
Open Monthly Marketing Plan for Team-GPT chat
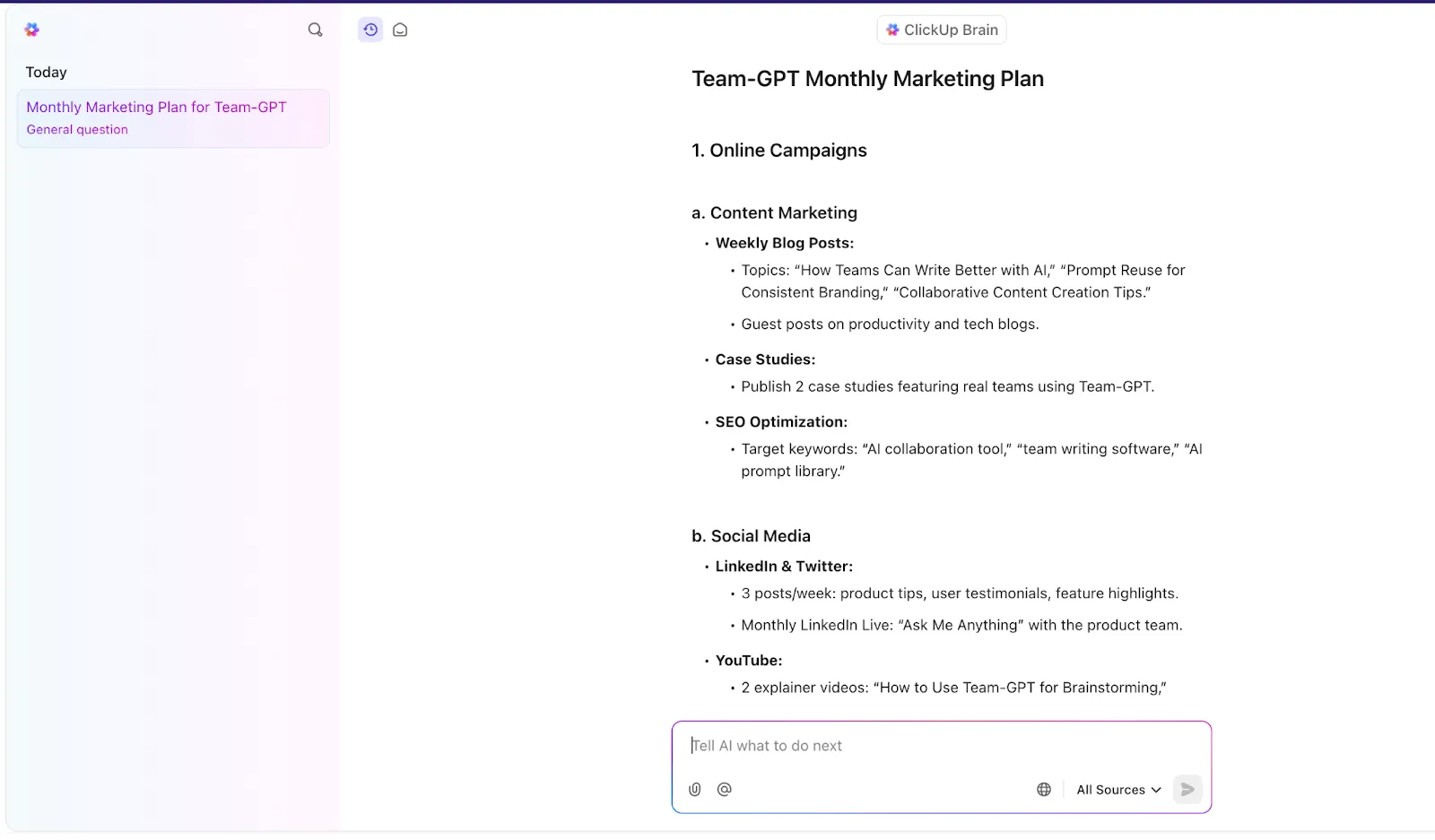[x=173, y=117]
